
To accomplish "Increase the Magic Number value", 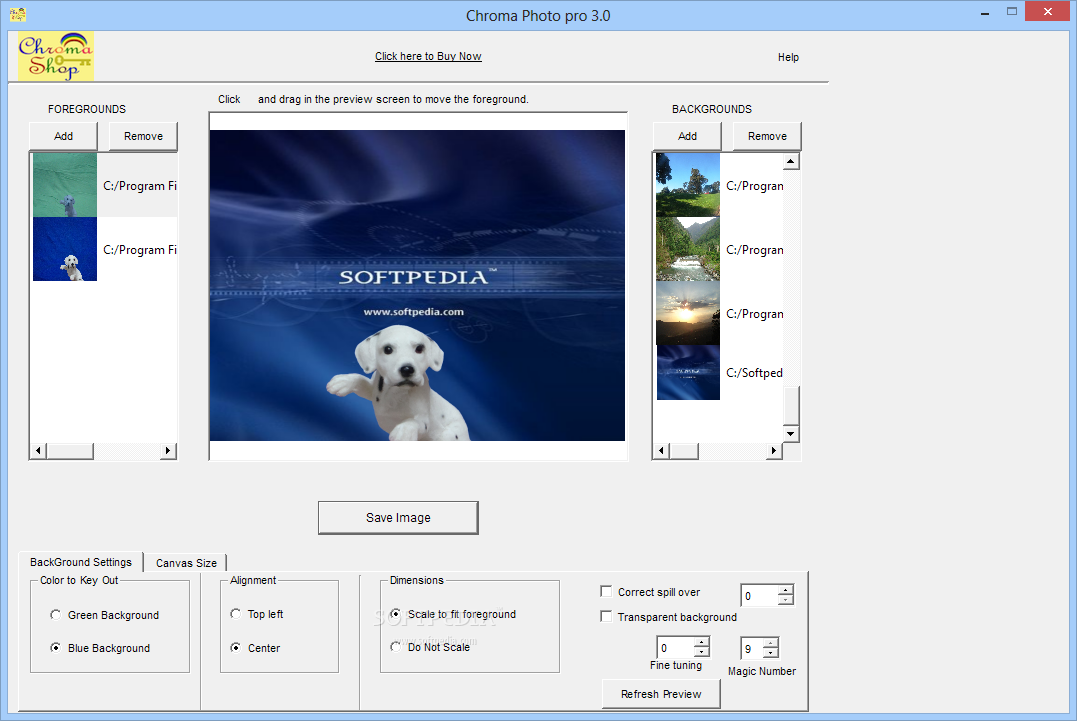I will (x=771, y=643).
